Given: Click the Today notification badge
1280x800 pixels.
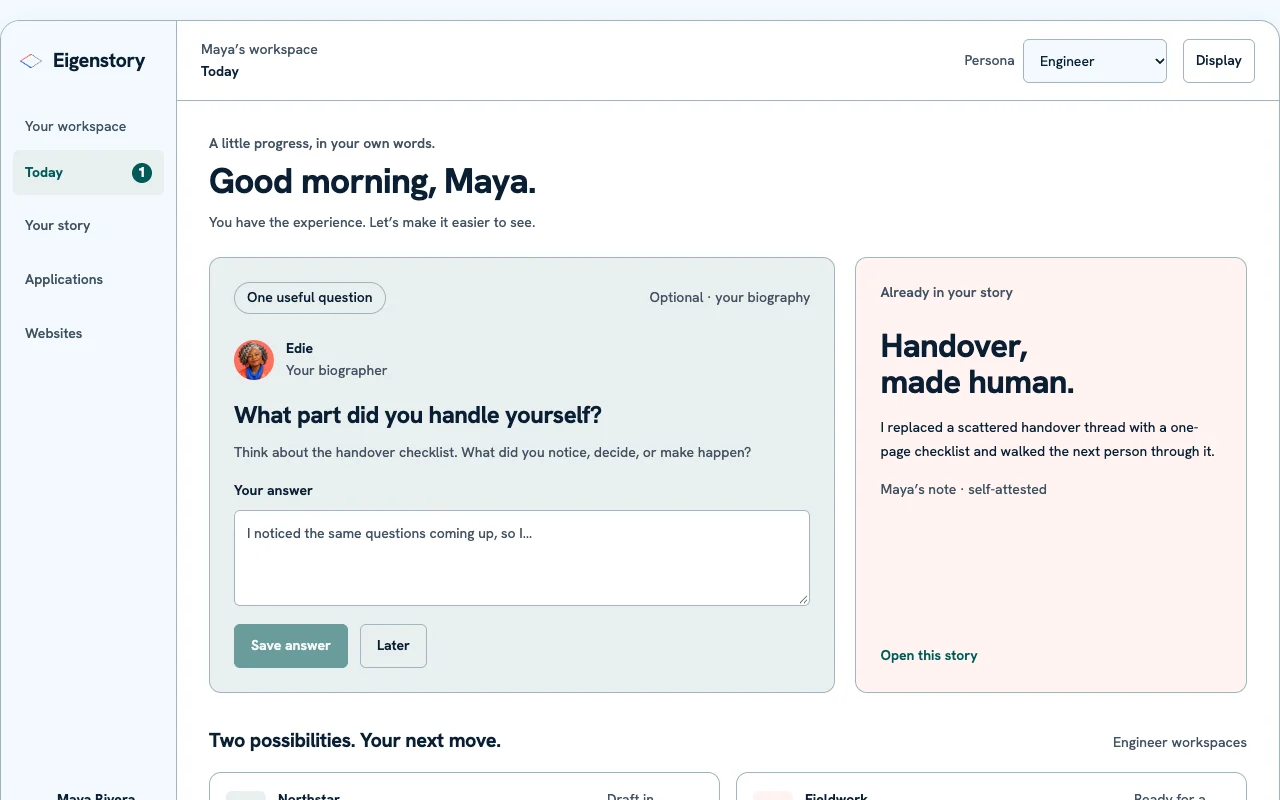Looking at the screenshot, I should 142,173.
